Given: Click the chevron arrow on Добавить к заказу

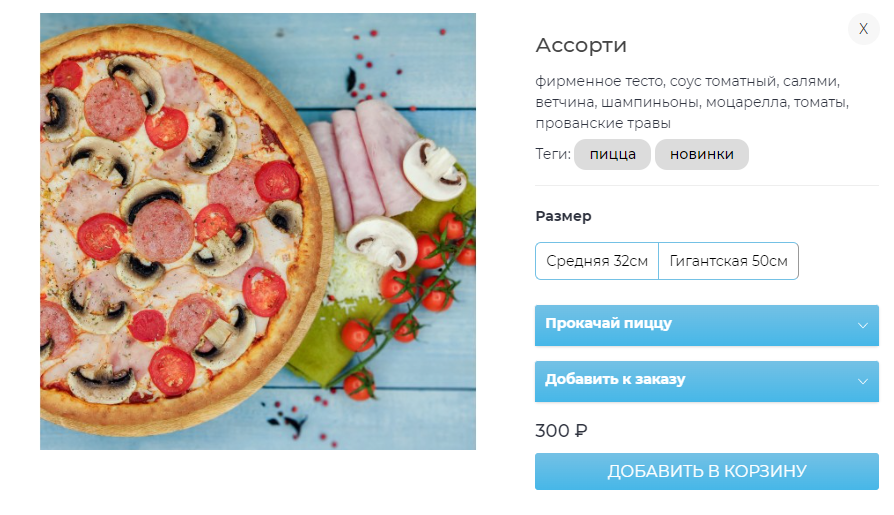Looking at the screenshot, I should pos(863,382).
